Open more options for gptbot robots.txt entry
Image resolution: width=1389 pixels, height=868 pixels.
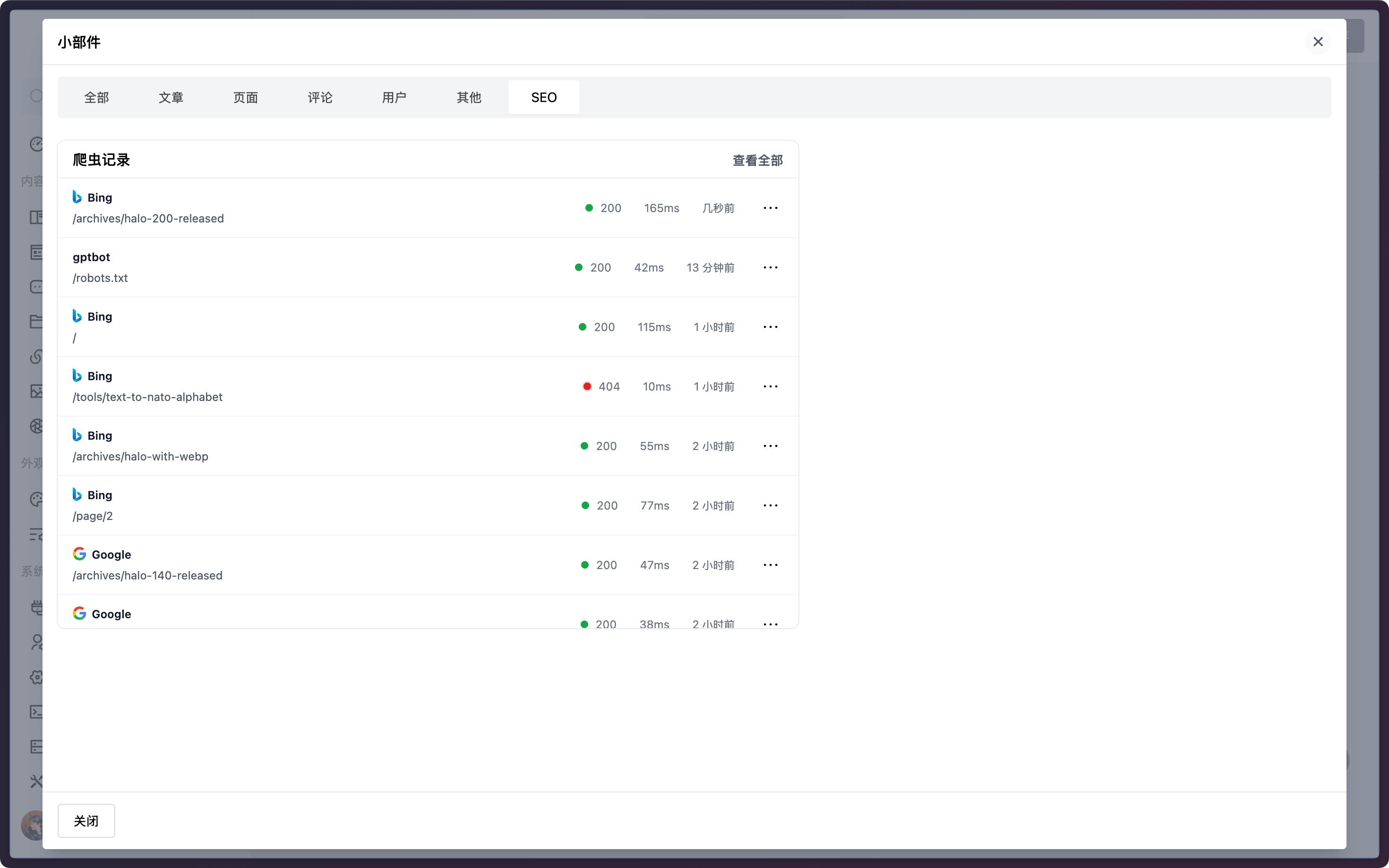[770, 267]
